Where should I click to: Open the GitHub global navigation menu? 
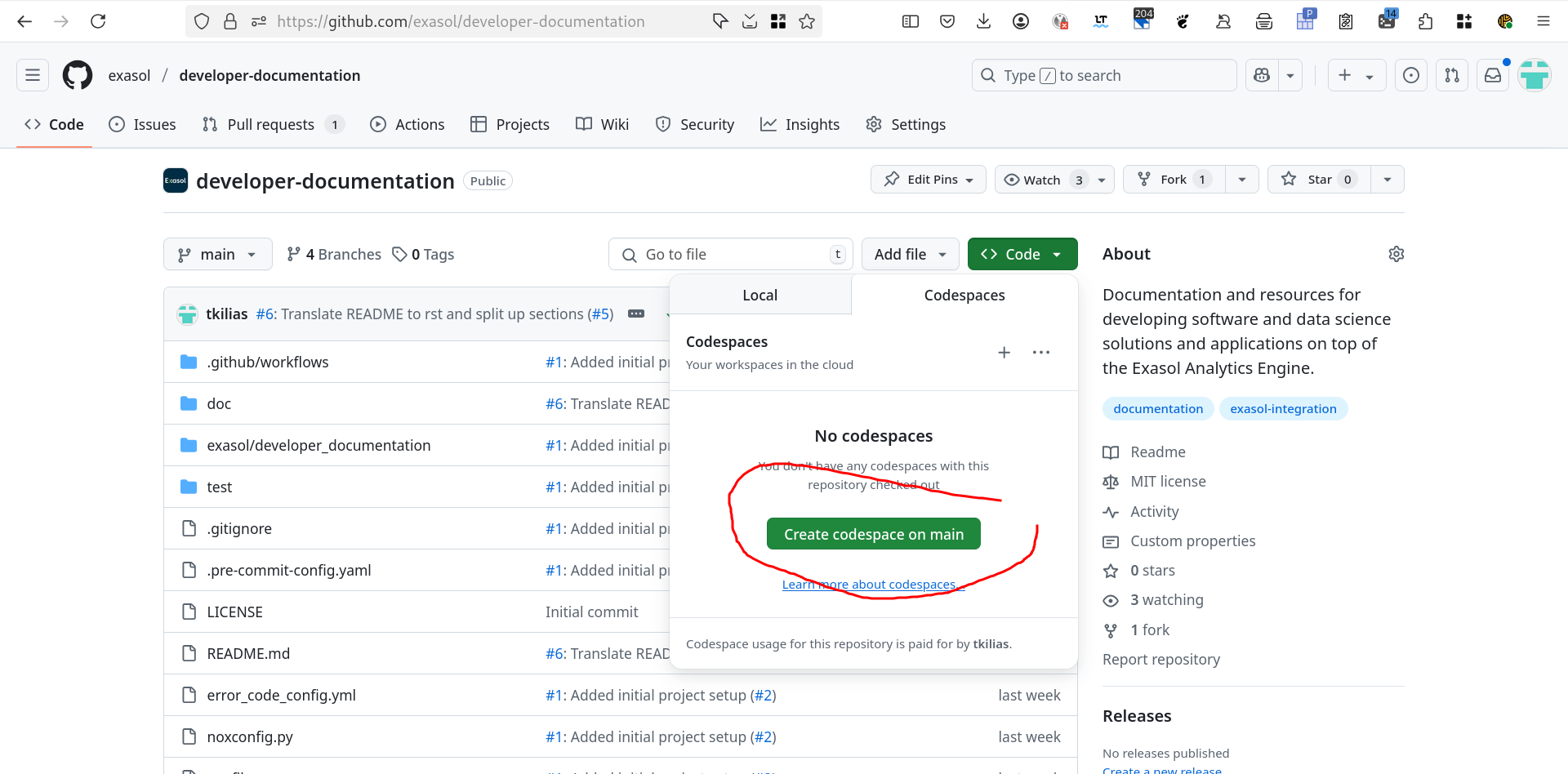pyautogui.click(x=33, y=75)
